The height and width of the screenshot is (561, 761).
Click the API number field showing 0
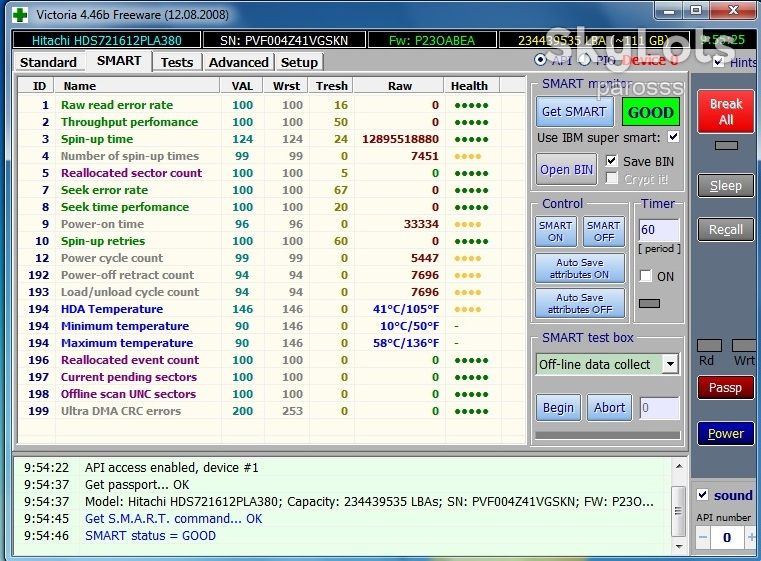[x=727, y=537]
